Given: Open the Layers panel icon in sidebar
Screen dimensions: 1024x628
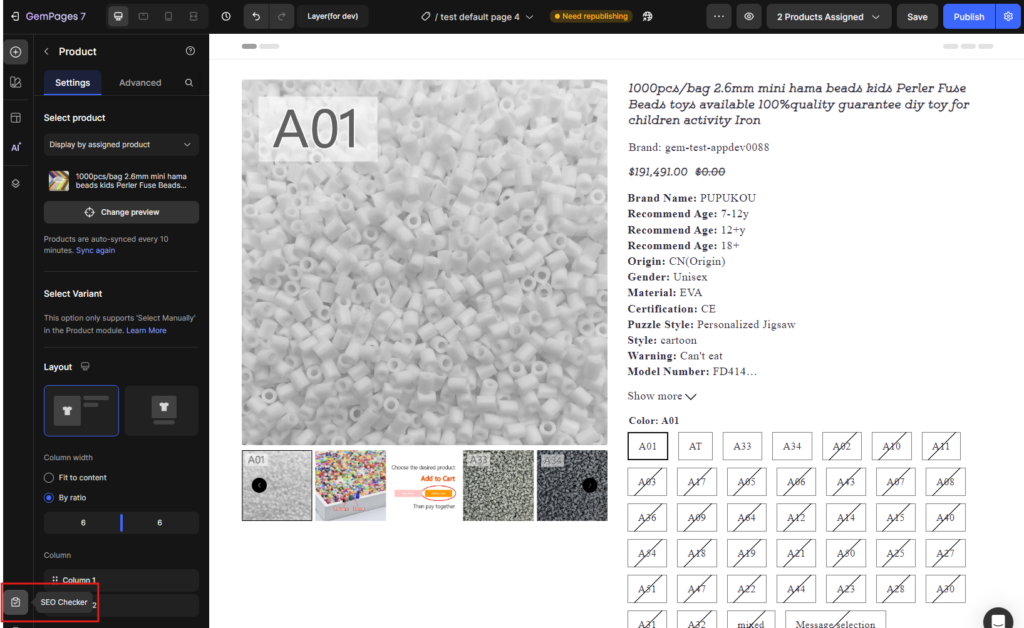Looking at the screenshot, I should coord(15,183).
